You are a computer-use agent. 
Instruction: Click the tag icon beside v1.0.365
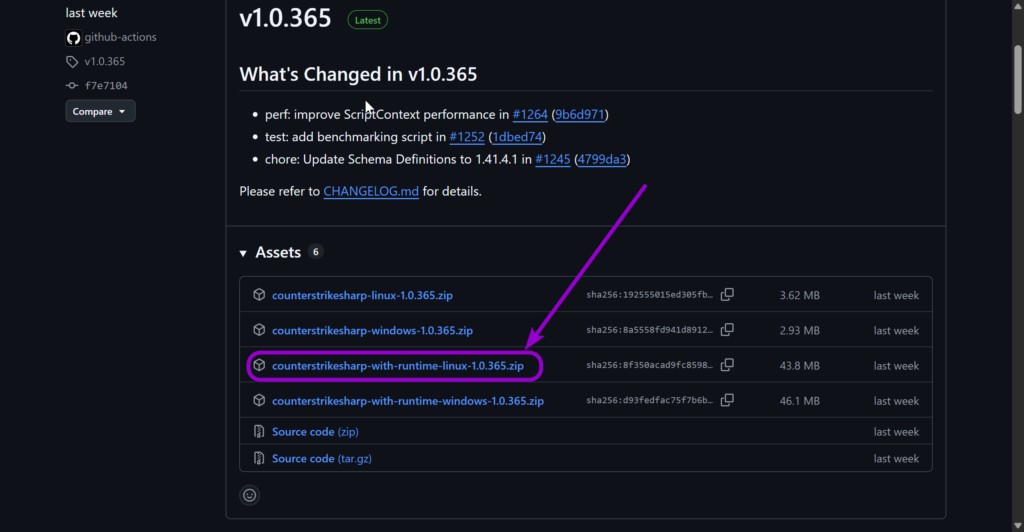pos(72,62)
